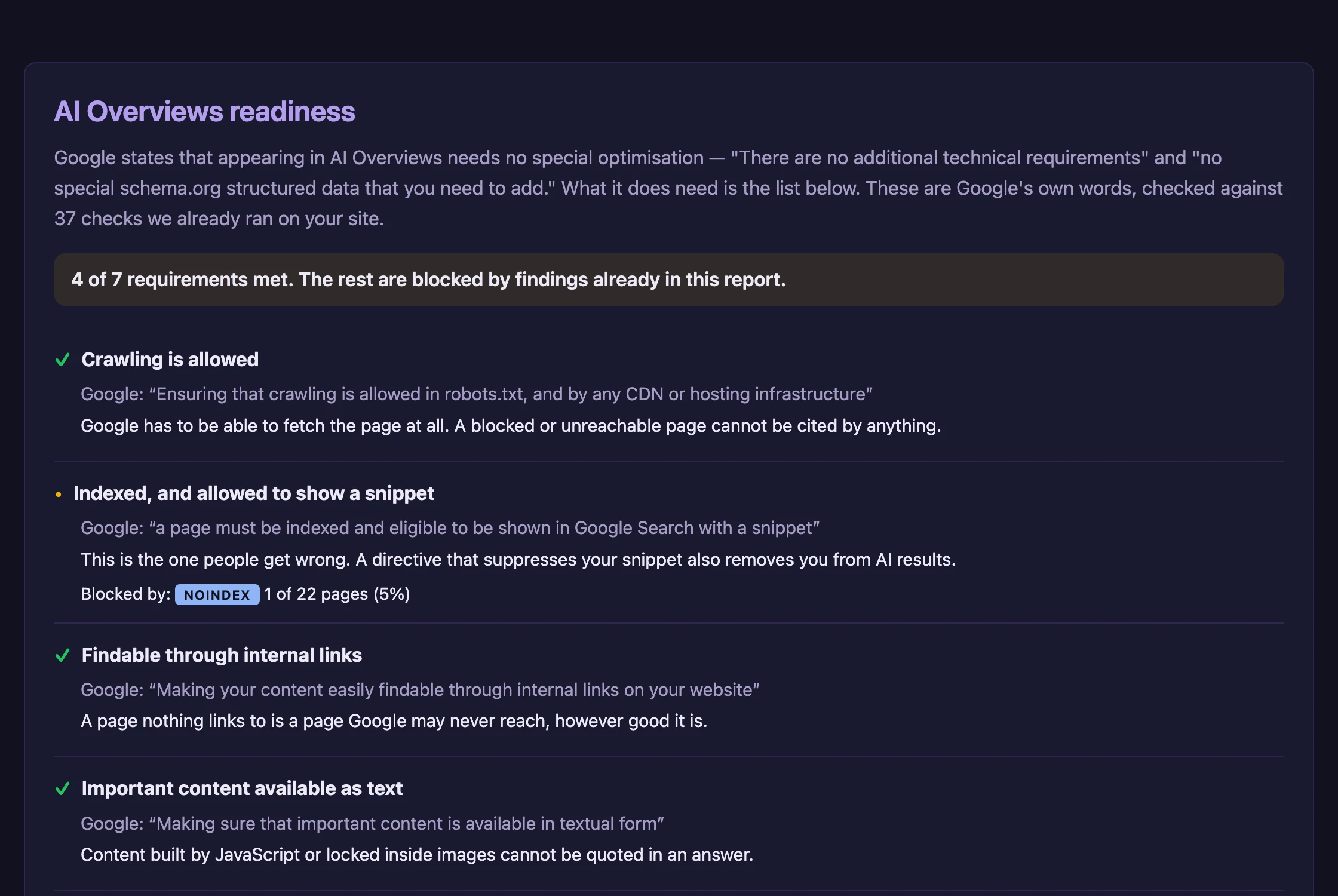Click the NOINDEX badge
Screen dimensions: 1338x896
pyautogui.click(x=217, y=594)
